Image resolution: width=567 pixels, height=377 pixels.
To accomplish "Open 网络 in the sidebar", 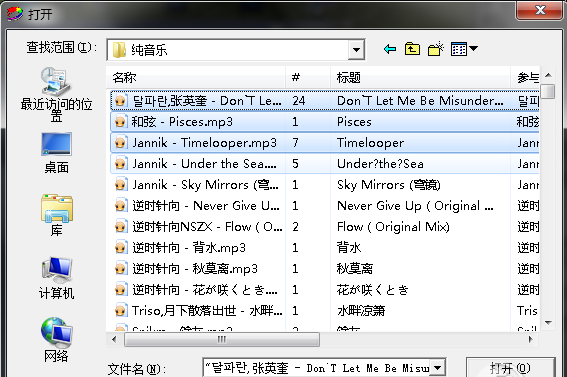I will 56,340.
